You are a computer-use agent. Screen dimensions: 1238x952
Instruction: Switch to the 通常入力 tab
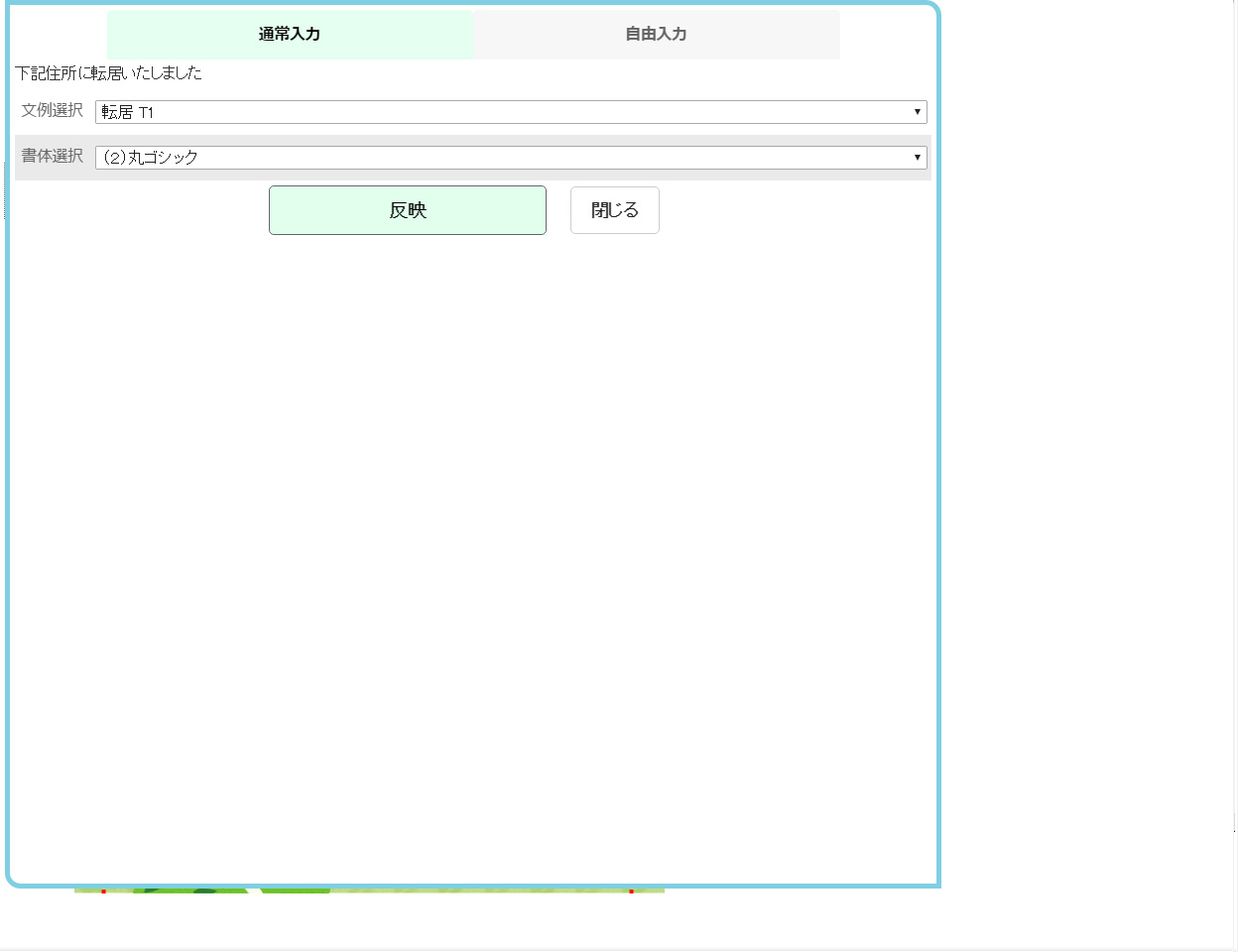point(290,35)
